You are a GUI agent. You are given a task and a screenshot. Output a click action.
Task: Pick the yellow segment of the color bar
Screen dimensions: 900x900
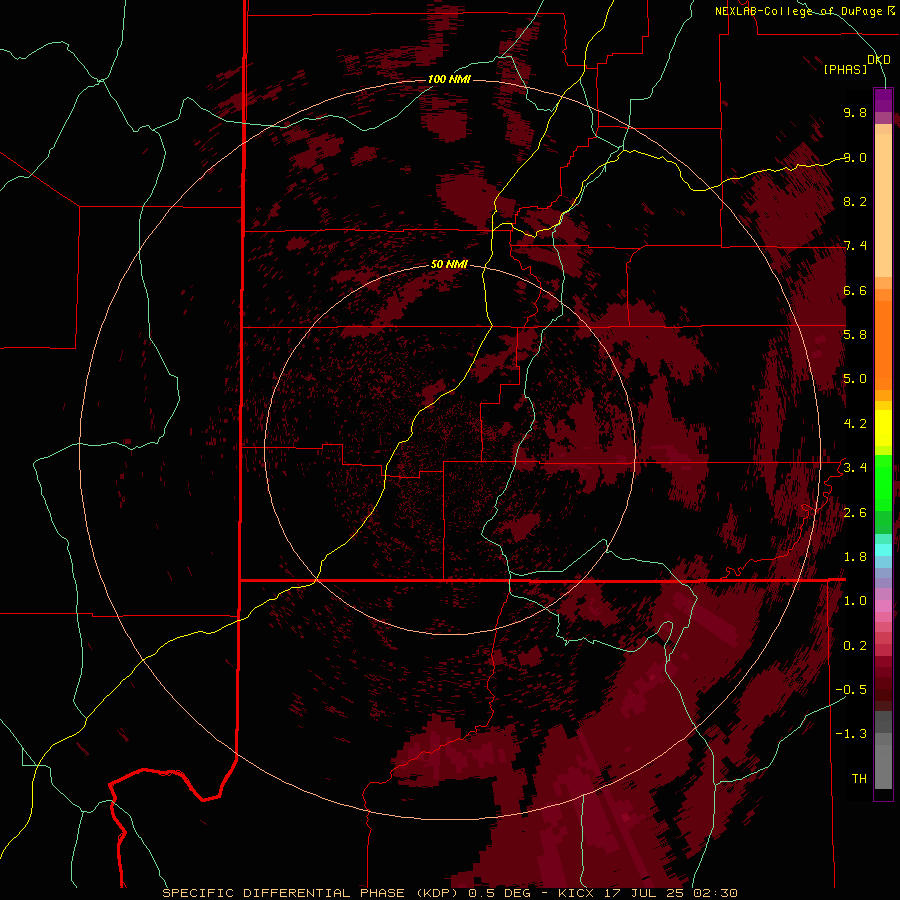coord(883,428)
